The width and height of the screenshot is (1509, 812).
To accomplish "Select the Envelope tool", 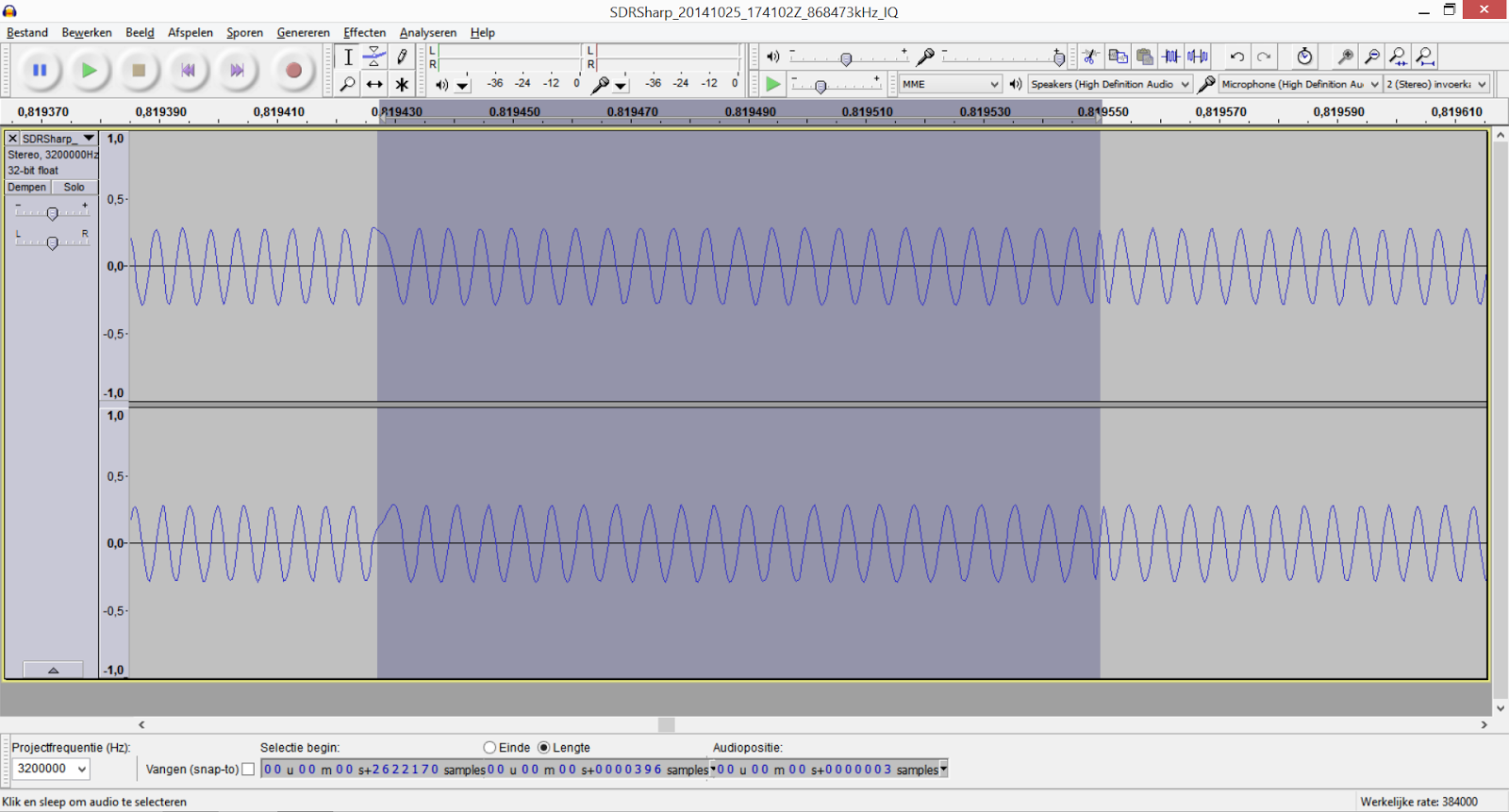I will 374,57.
